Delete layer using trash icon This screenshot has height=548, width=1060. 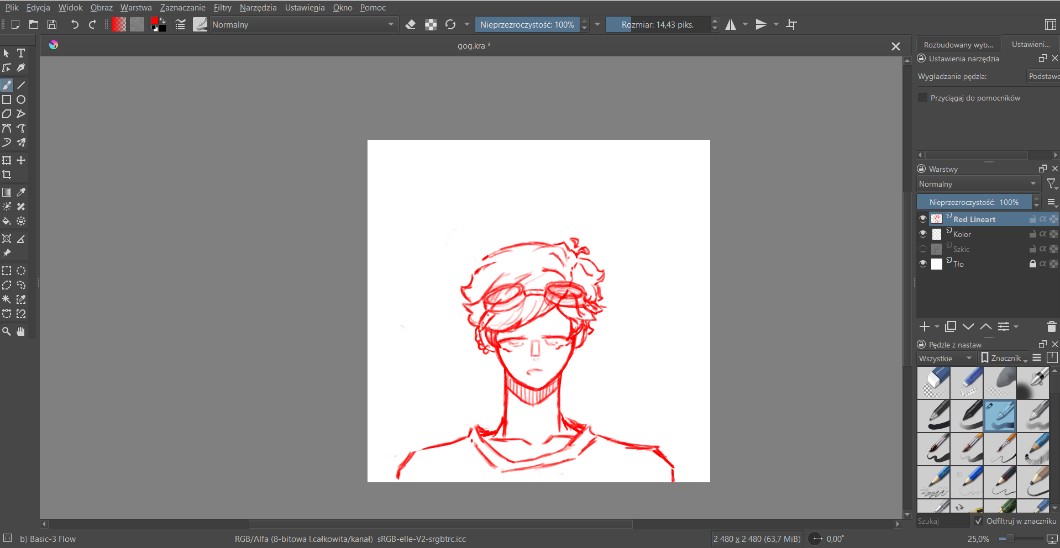pyautogui.click(x=1051, y=326)
